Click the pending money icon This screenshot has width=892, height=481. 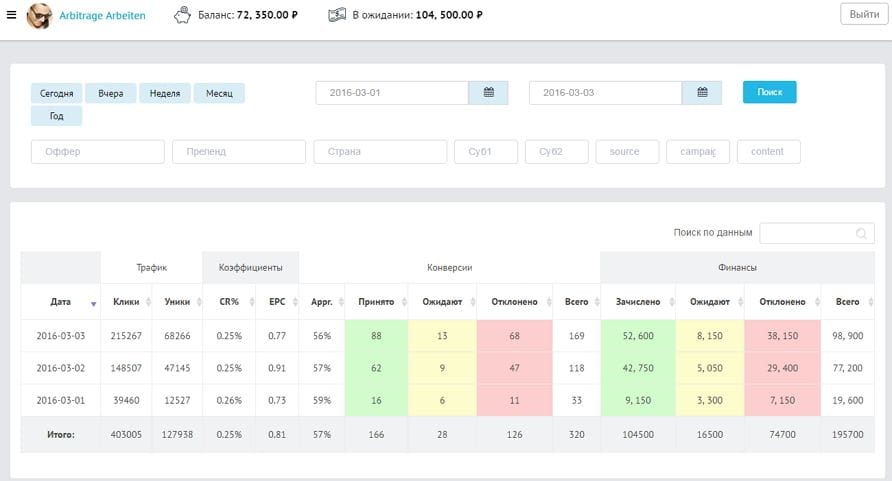click(x=337, y=15)
